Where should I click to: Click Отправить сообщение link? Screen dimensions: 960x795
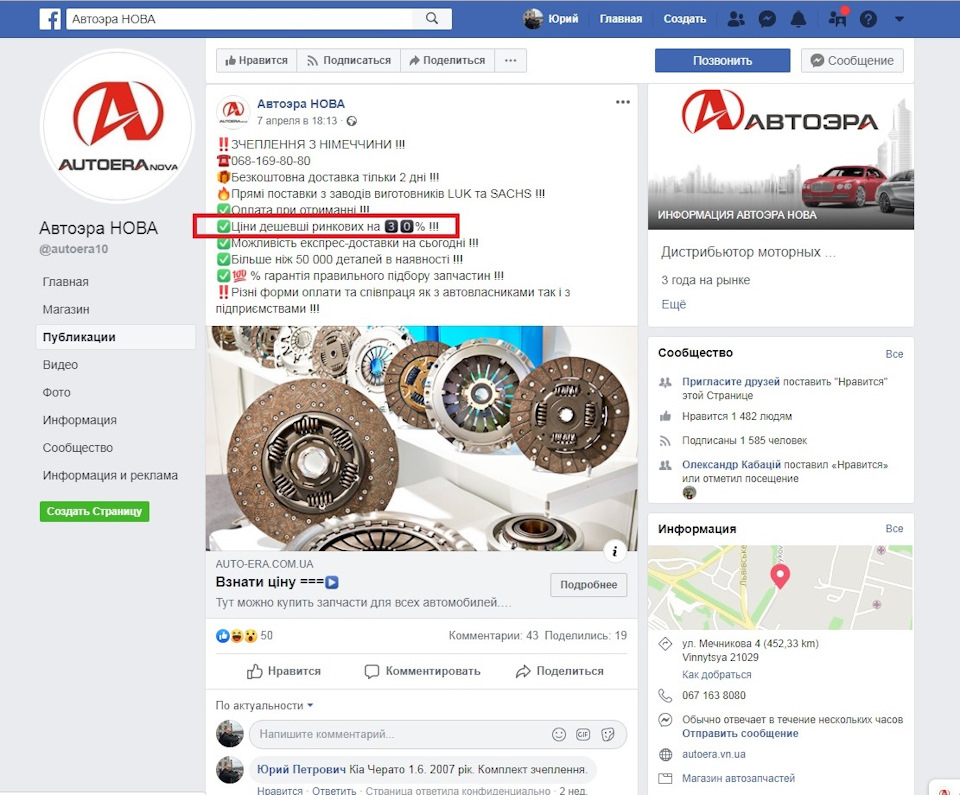740,733
